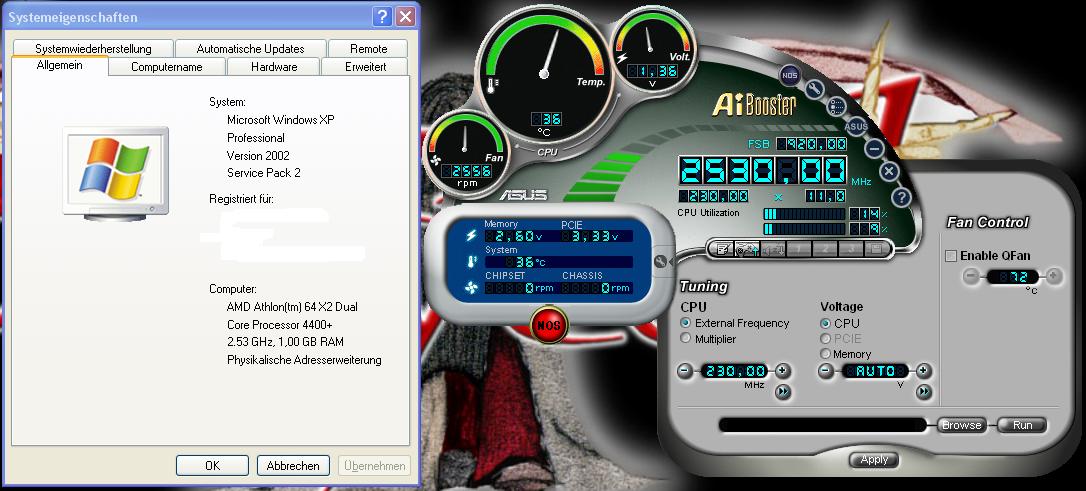Click the save disk icon in AI Booster toolbar
The height and width of the screenshot is (491, 1086).
(x=875, y=249)
